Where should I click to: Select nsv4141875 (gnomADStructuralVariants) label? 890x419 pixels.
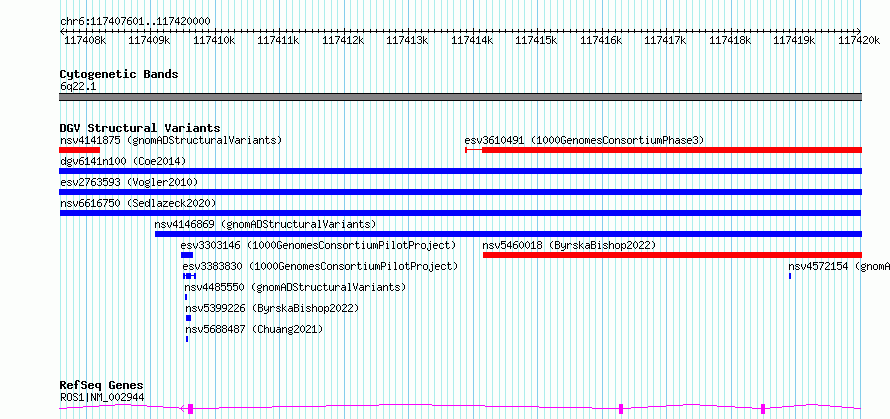point(171,140)
